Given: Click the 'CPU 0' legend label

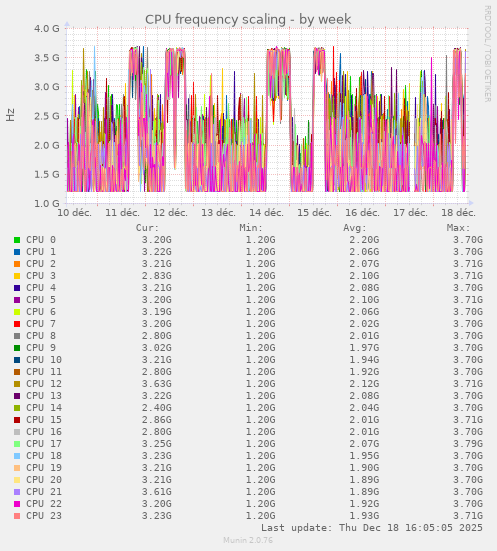Looking at the screenshot, I should tap(41, 240).
